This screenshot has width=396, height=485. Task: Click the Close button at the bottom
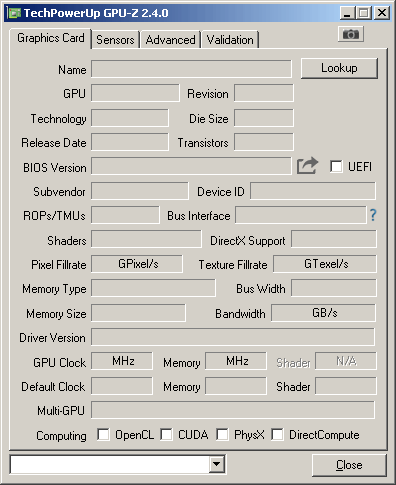(x=349, y=465)
